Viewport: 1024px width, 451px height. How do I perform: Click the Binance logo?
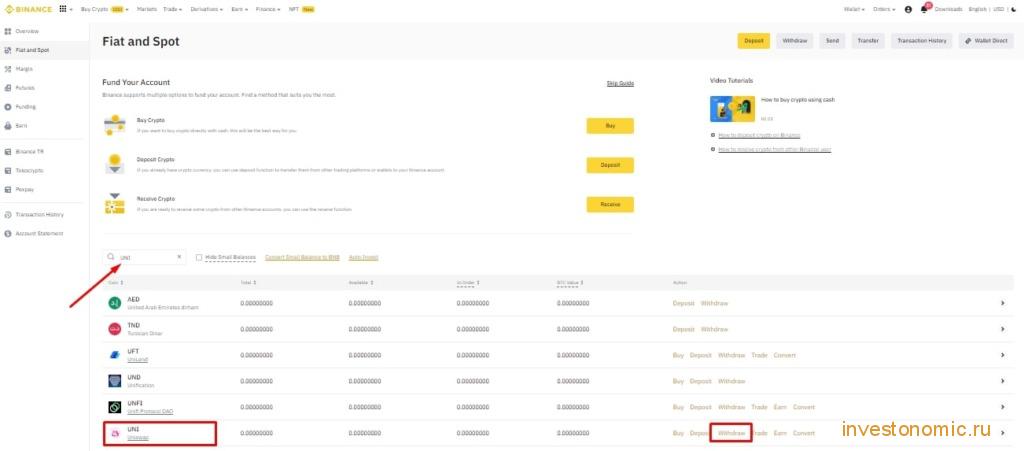[29, 9]
